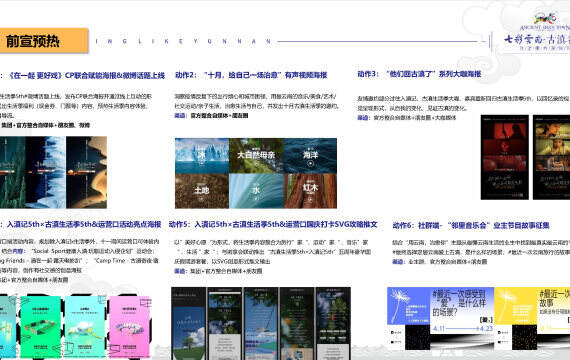
Task: Open the yellow-toned celebrity poster
Action: 551,157
